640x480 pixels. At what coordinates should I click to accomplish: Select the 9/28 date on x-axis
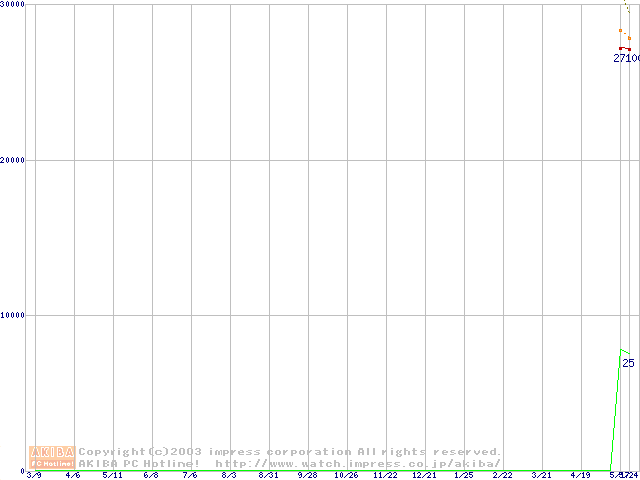(307, 475)
